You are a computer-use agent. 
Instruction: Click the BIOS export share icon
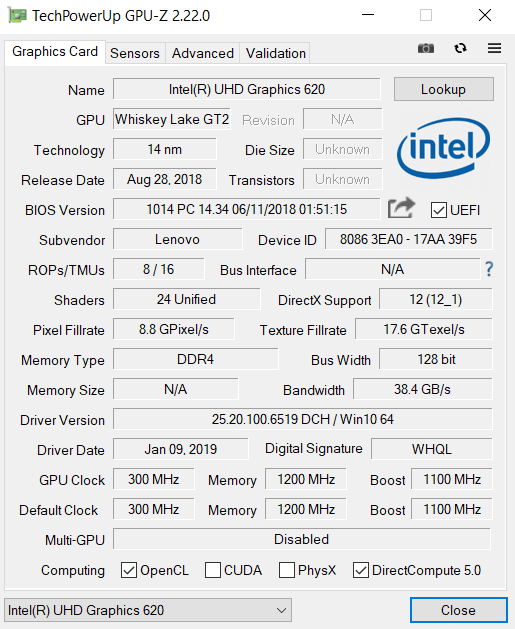pyautogui.click(x=401, y=208)
